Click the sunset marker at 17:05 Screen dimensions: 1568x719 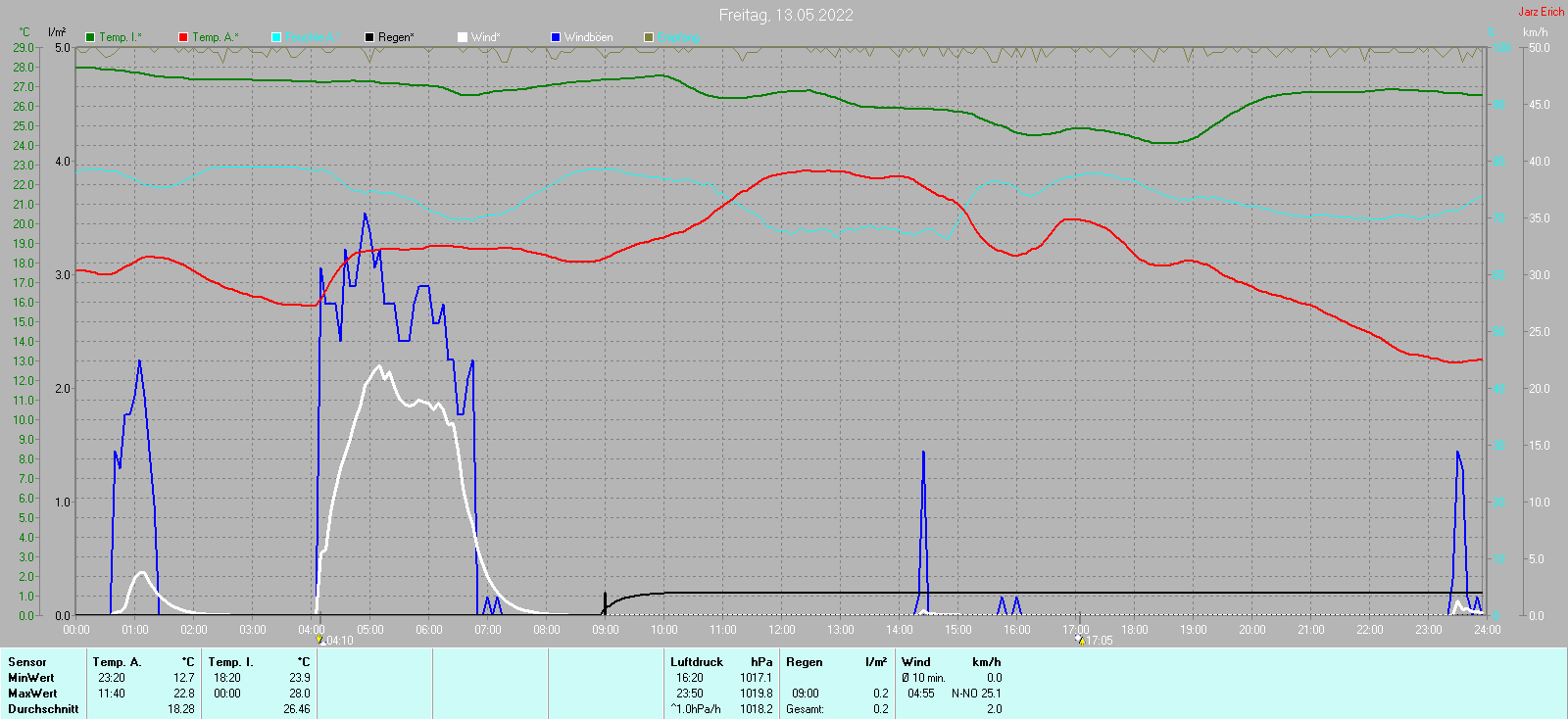coord(1080,640)
